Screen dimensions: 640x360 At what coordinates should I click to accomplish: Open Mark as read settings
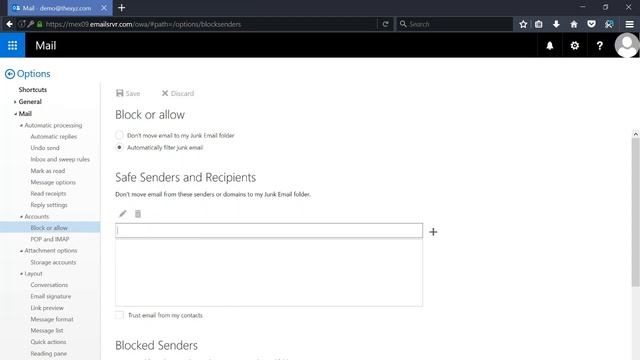[48, 171]
